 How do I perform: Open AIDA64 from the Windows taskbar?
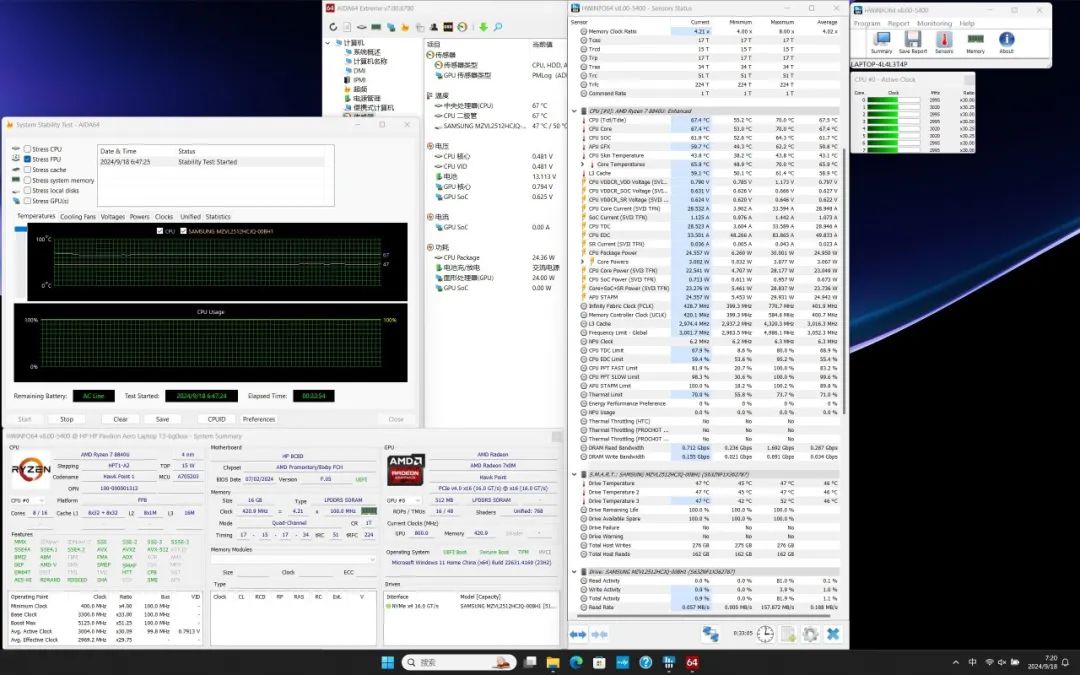pos(692,662)
